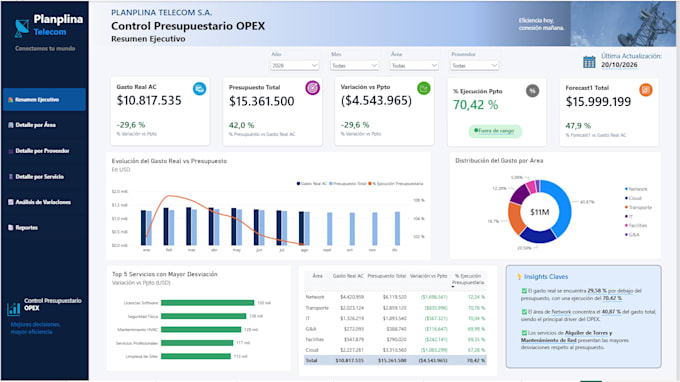Select Transporte in the donut legend

638,207
